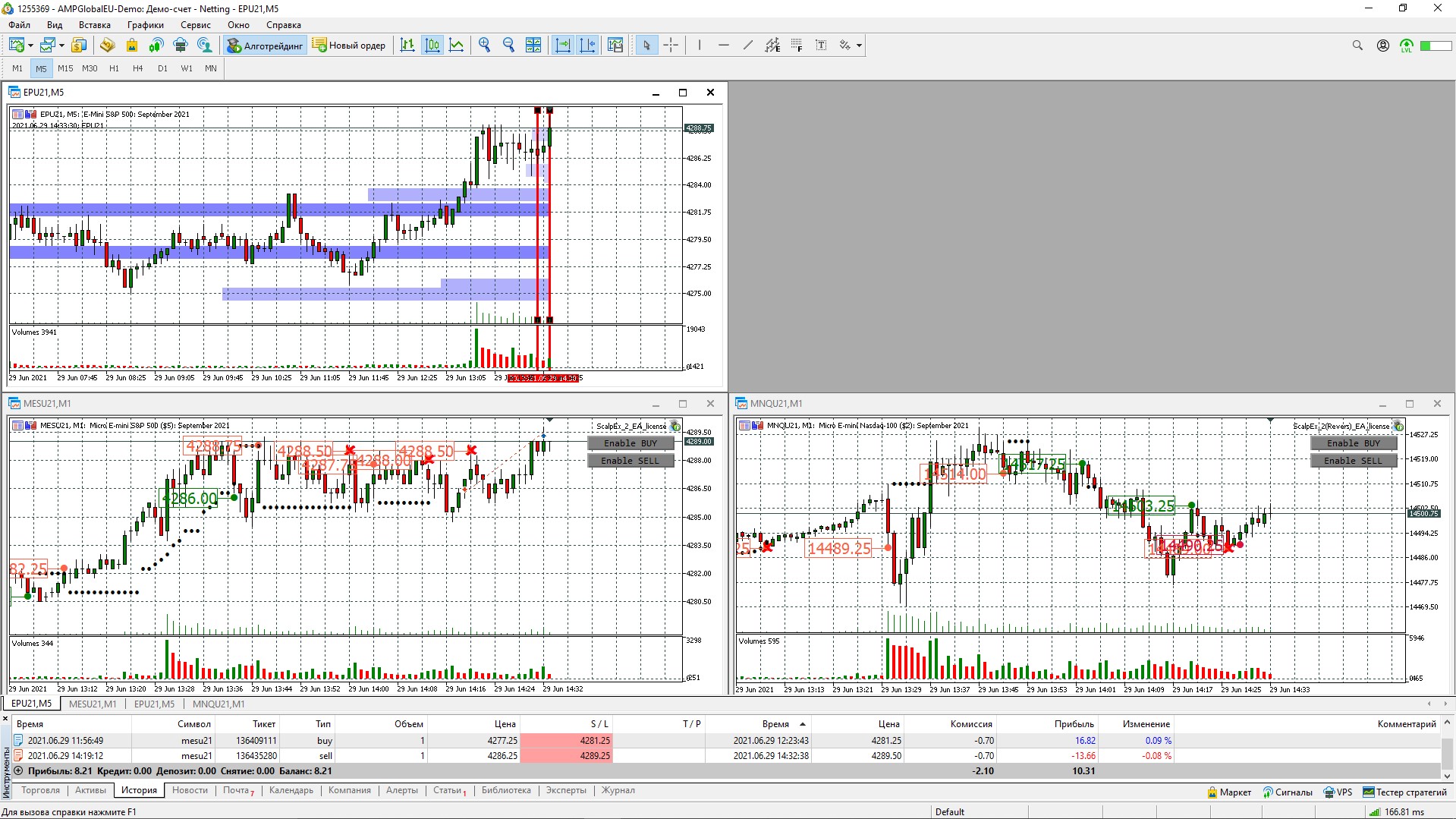Select the crosshair tool

point(671,46)
